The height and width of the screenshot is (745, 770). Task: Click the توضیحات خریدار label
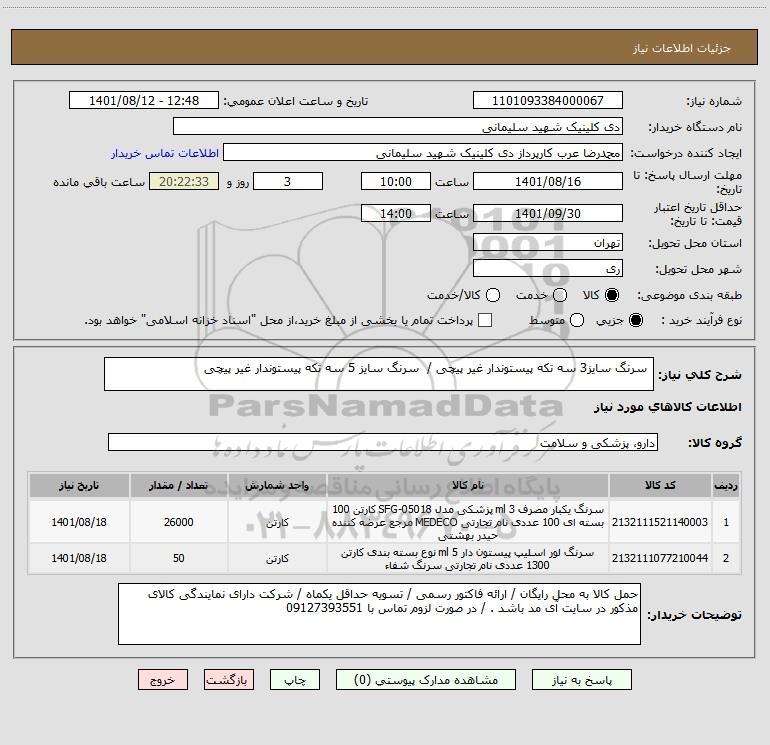(694, 614)
